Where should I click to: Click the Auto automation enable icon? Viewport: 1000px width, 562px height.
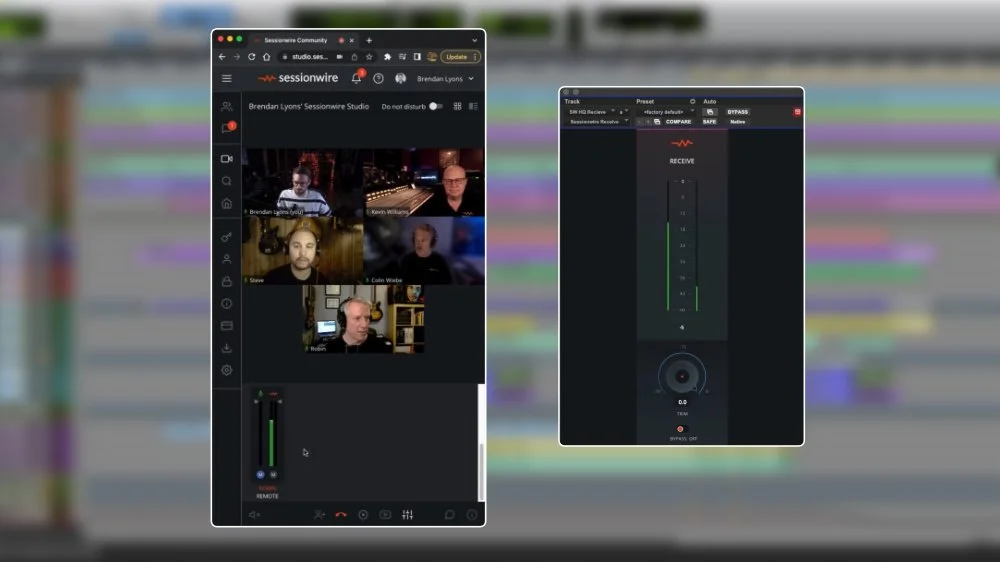710,112
